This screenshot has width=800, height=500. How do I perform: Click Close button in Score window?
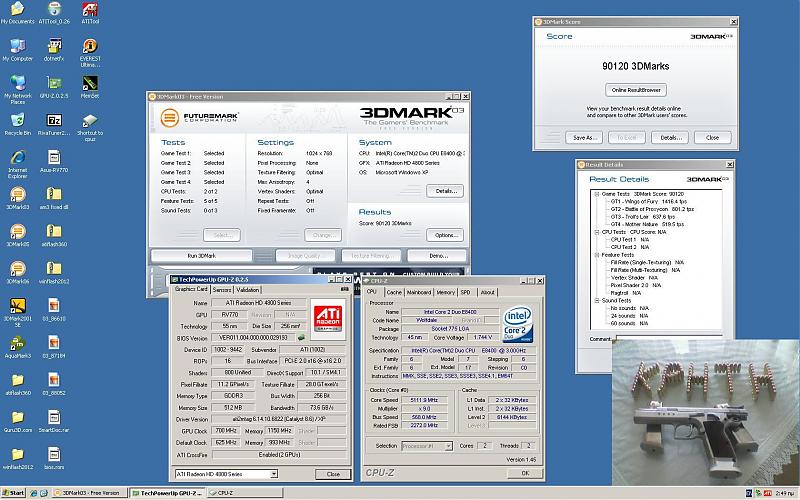pos(712,137)
